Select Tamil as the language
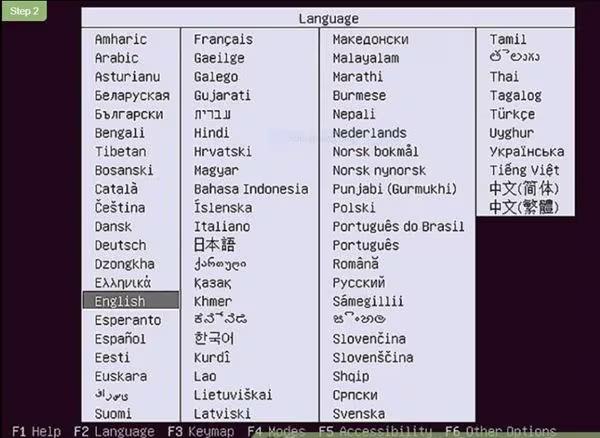Image resolution: width=600 pixels, height=438 pixels. coord(508,39)
